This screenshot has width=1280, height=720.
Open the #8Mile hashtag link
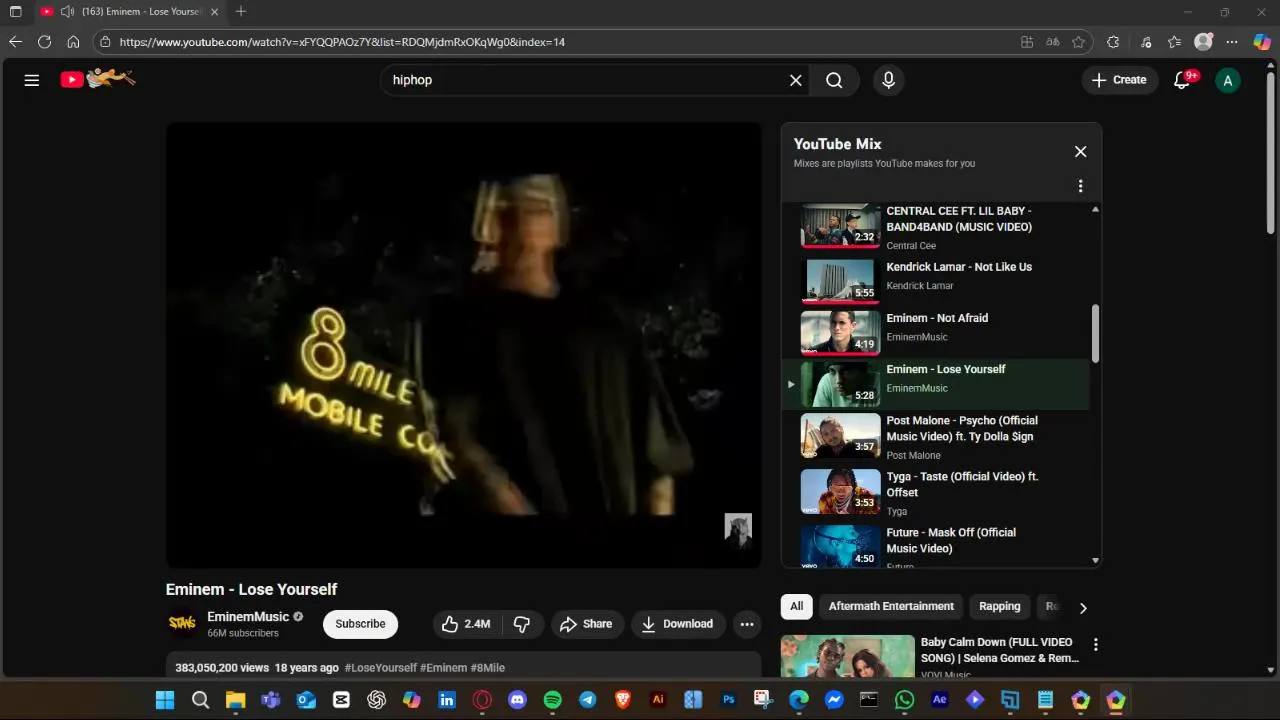coord(487,668)
